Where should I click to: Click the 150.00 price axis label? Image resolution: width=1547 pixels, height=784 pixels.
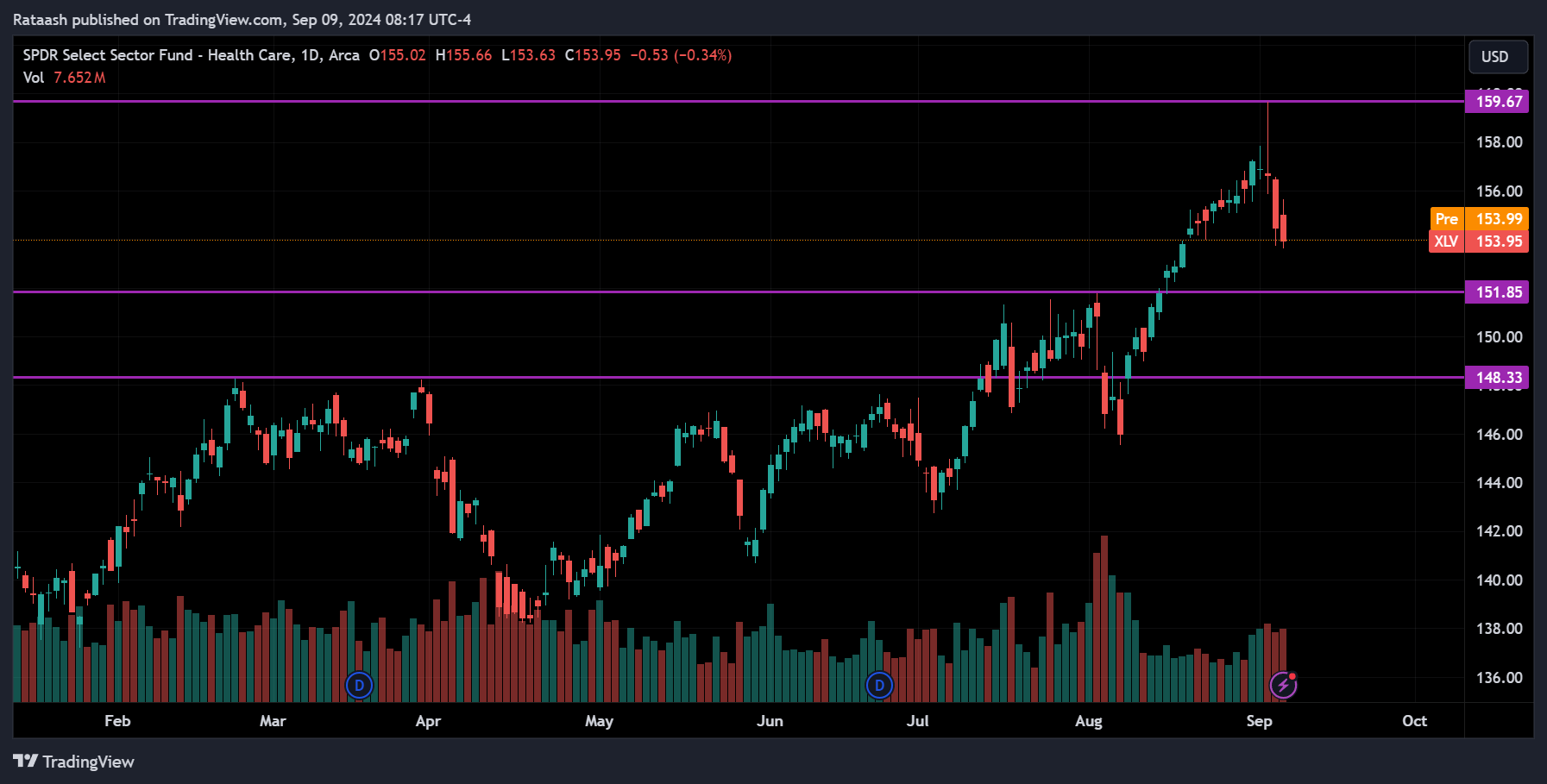[x=1499, y=337]
